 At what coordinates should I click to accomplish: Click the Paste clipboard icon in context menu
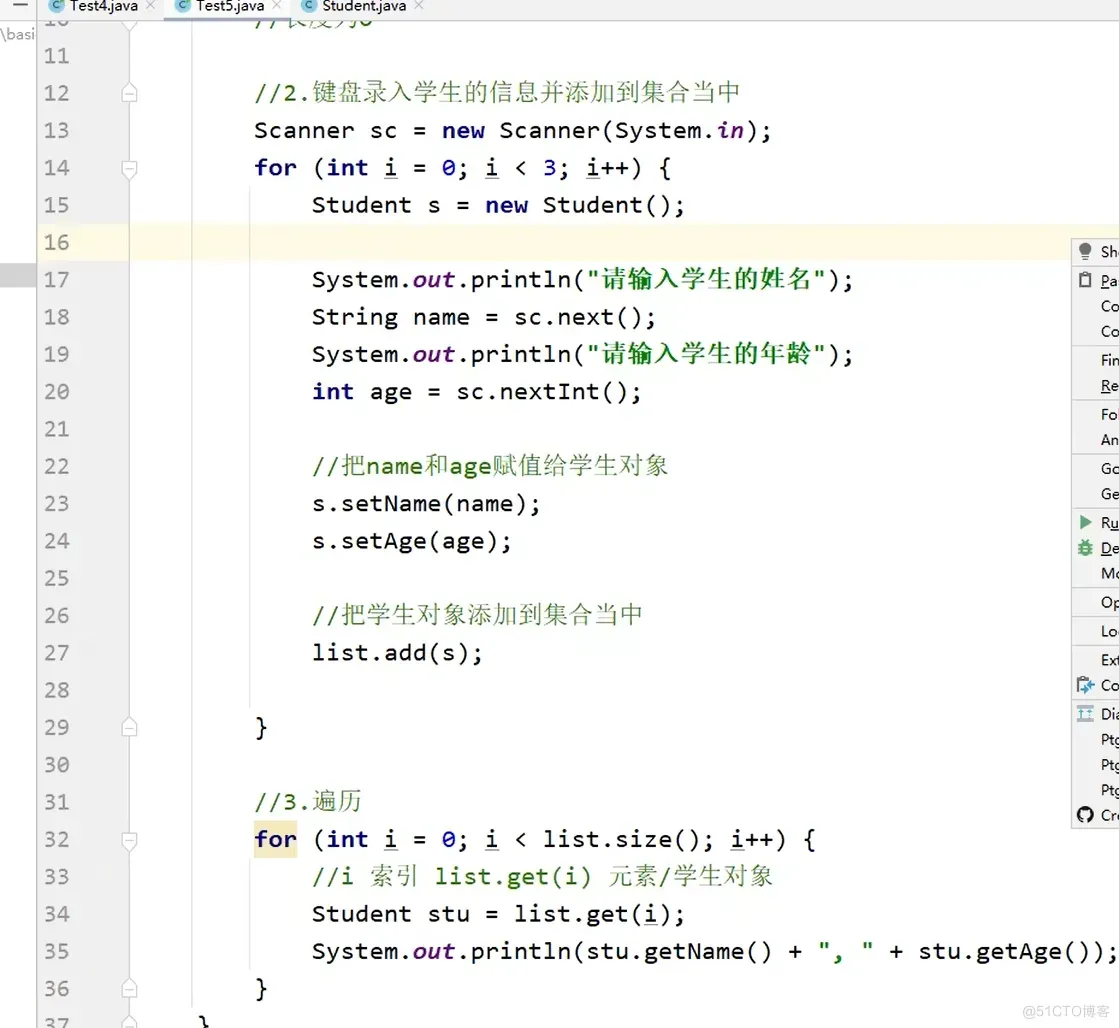coord(1085,280)
